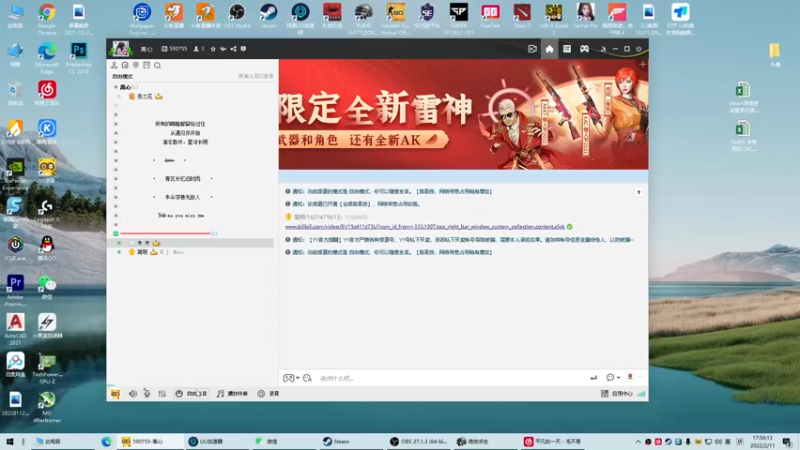Click the flower gift icon in chat bar
Image resolution: width=800 pixels, height=450 pixels.
(630, 377)
